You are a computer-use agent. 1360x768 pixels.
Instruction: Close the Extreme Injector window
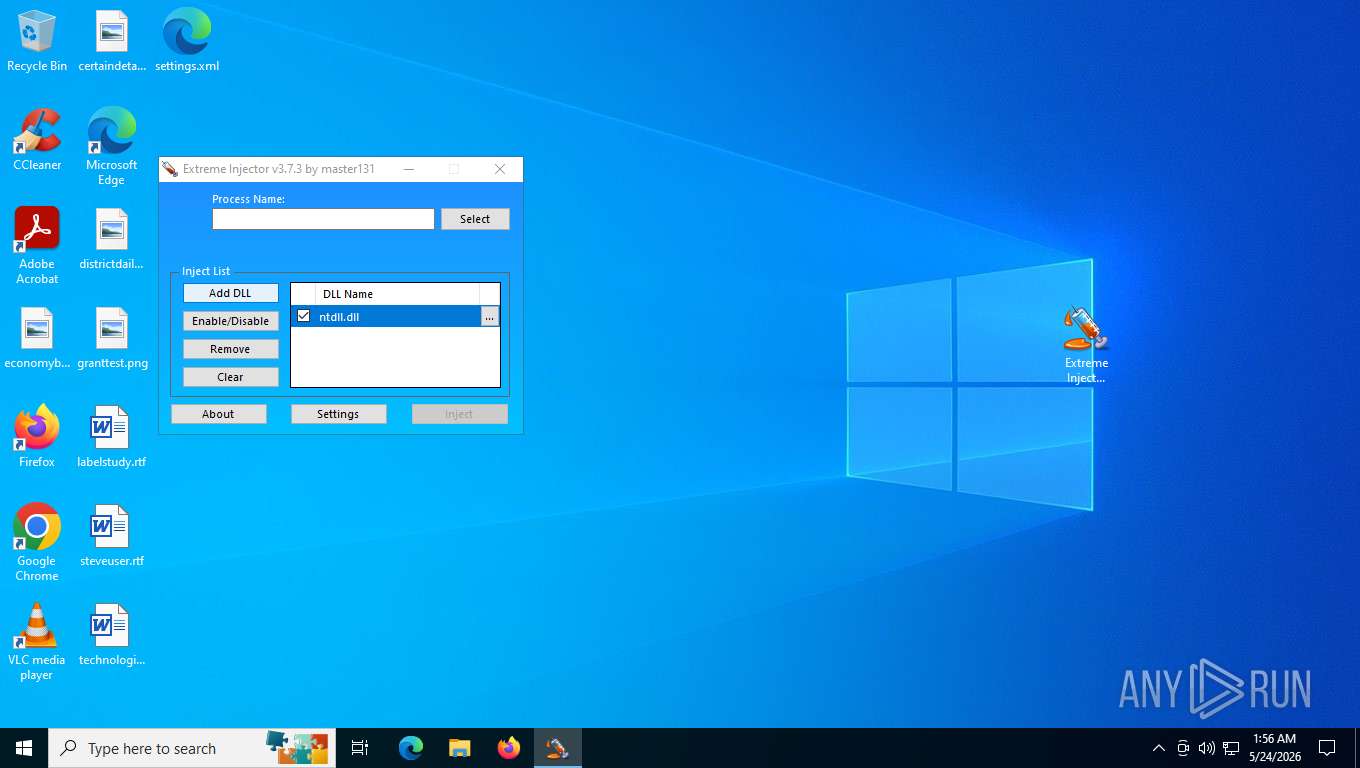[500, 169]
